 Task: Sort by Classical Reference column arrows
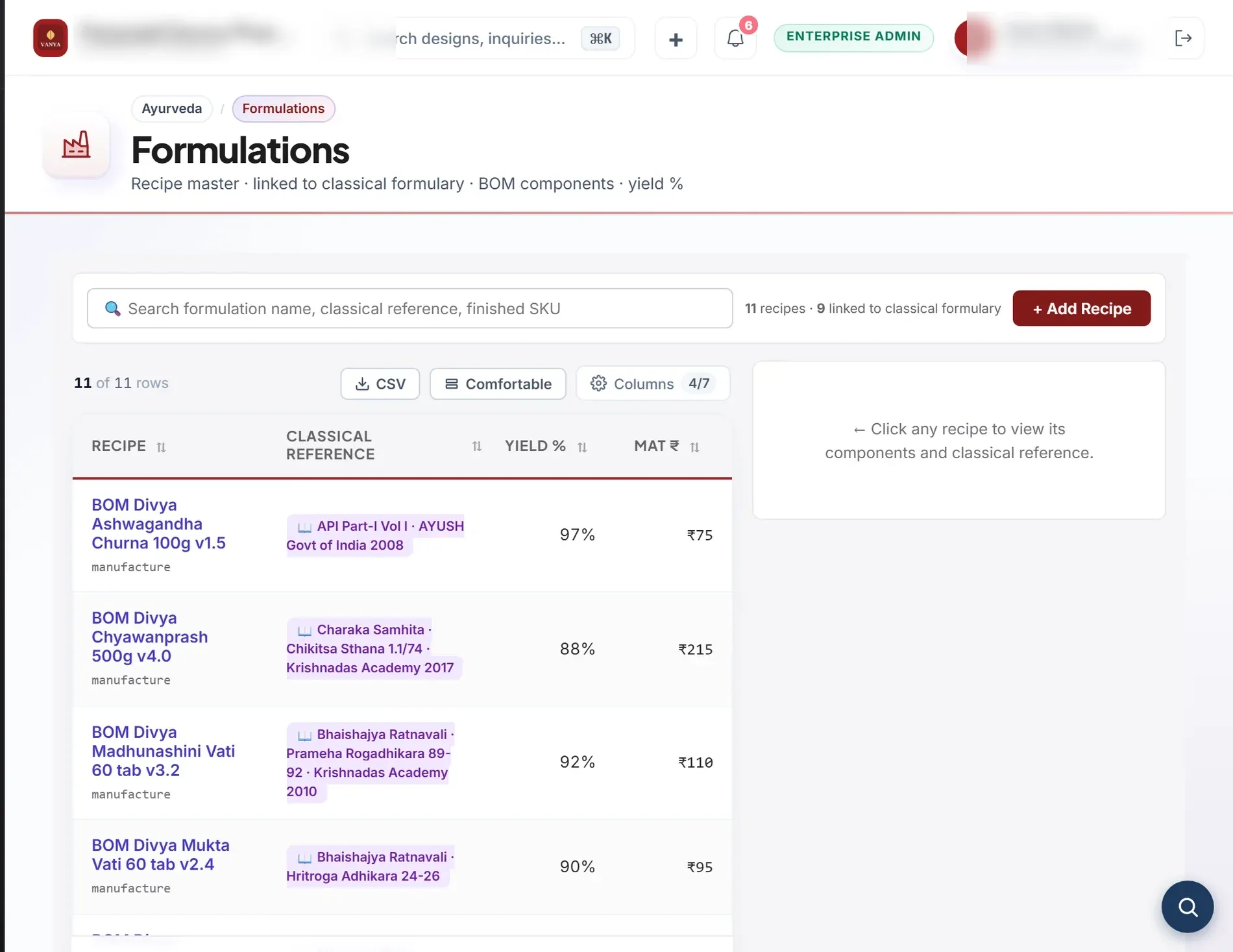click(x=477, y=446)
